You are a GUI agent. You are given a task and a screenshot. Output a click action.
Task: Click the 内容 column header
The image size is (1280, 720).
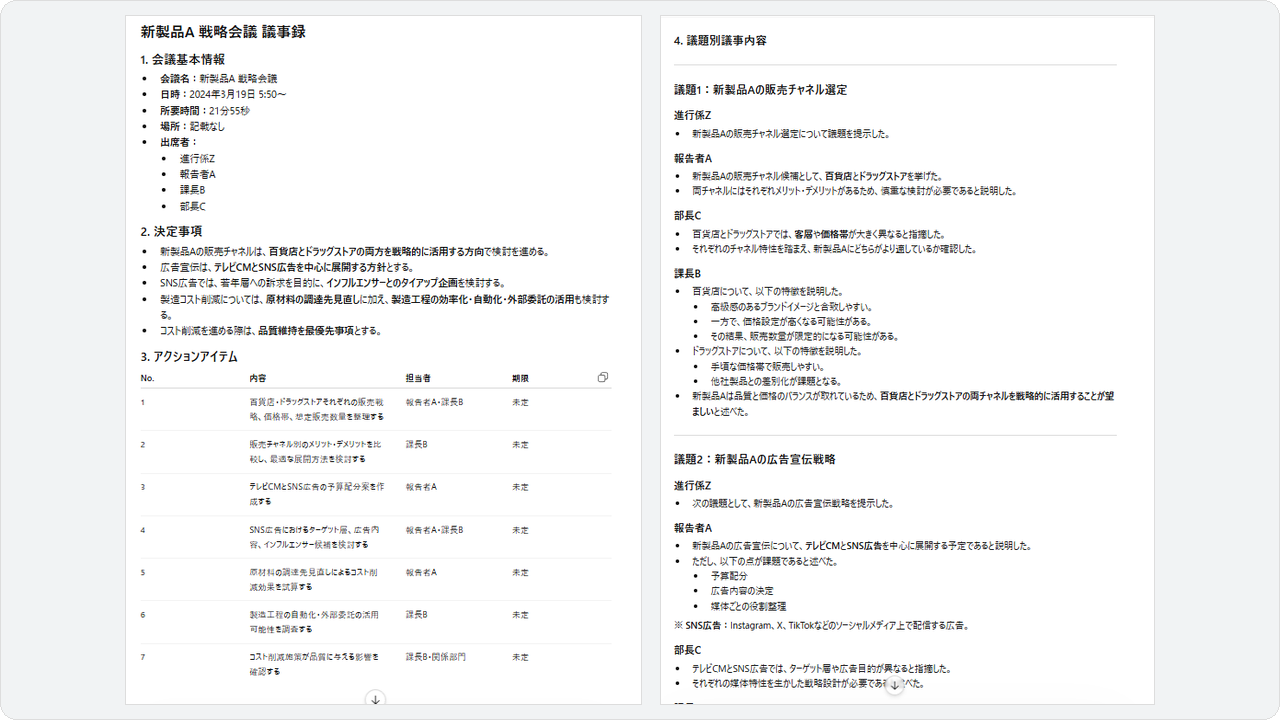258,379
